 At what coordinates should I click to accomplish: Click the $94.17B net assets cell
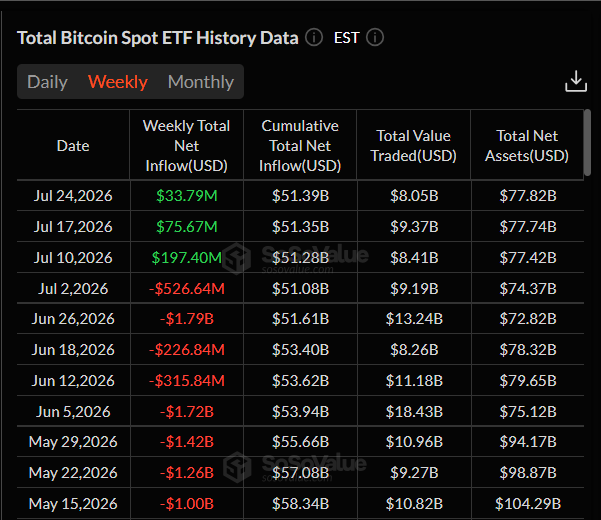528,442
